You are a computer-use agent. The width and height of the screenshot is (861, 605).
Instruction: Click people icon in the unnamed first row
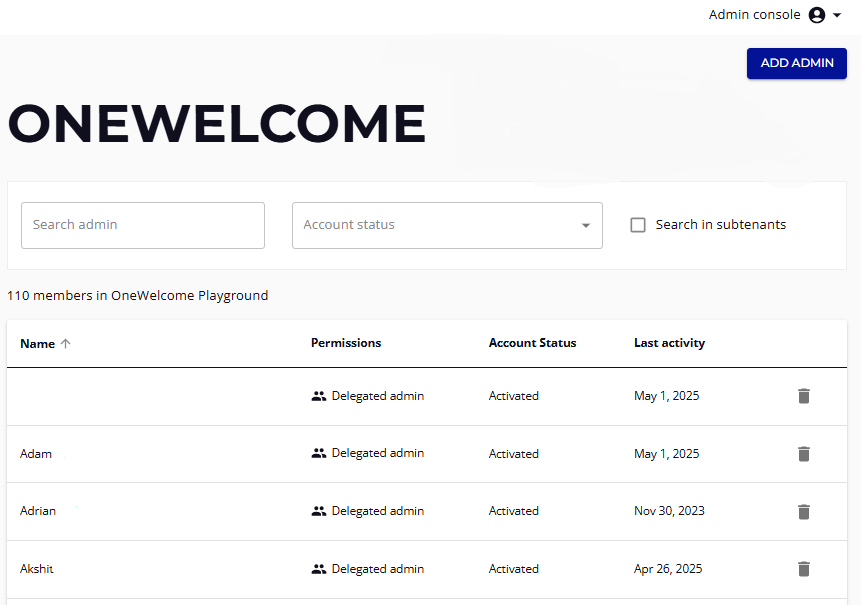tap(319, 396)
